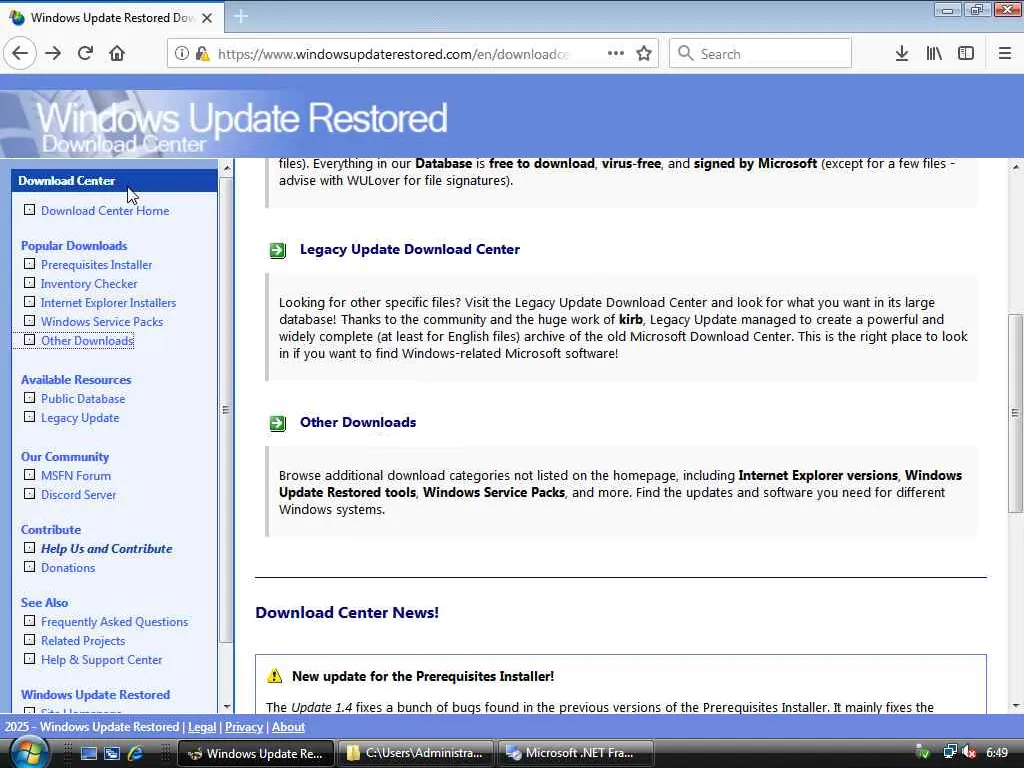Open Internet Explorer Installers in the sidebar

108,303
